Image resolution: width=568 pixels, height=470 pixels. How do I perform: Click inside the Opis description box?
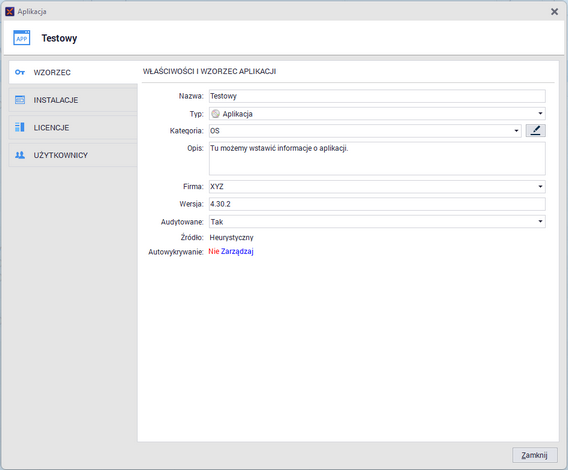click(377, 159)
